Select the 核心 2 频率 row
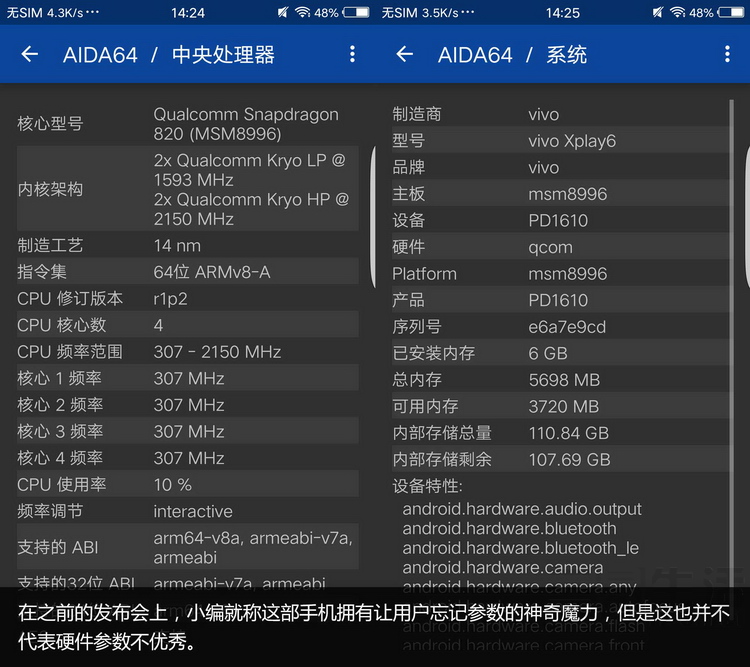 [x=188, y=405]
